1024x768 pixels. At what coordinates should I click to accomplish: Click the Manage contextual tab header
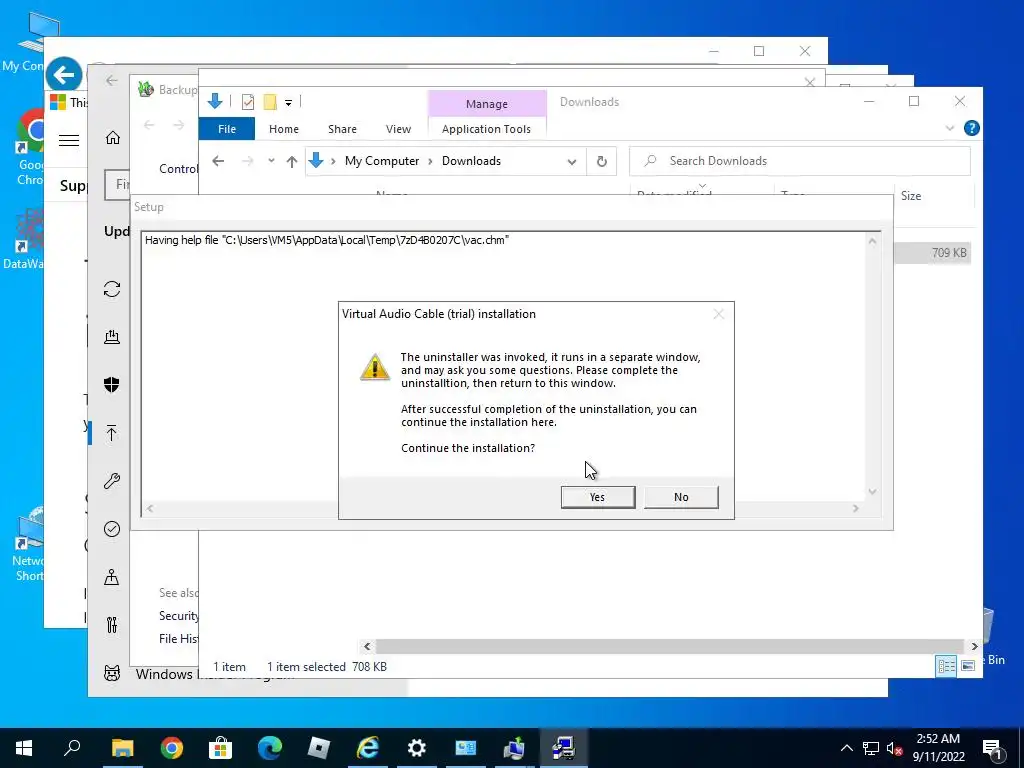pyautogui.click(x=487, y=103)
